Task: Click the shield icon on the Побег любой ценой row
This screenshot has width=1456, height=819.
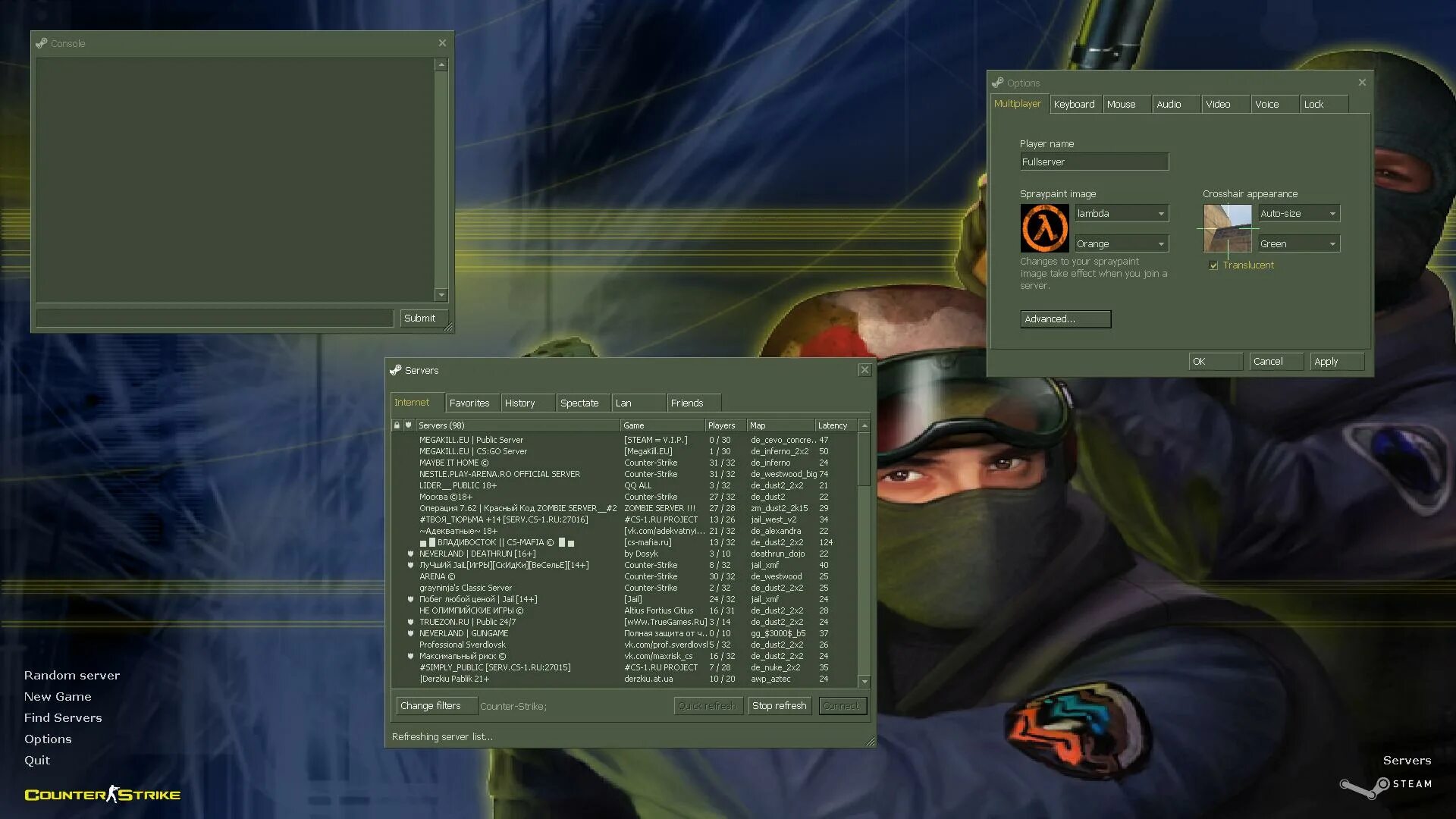Action: [x=410, y=599]
